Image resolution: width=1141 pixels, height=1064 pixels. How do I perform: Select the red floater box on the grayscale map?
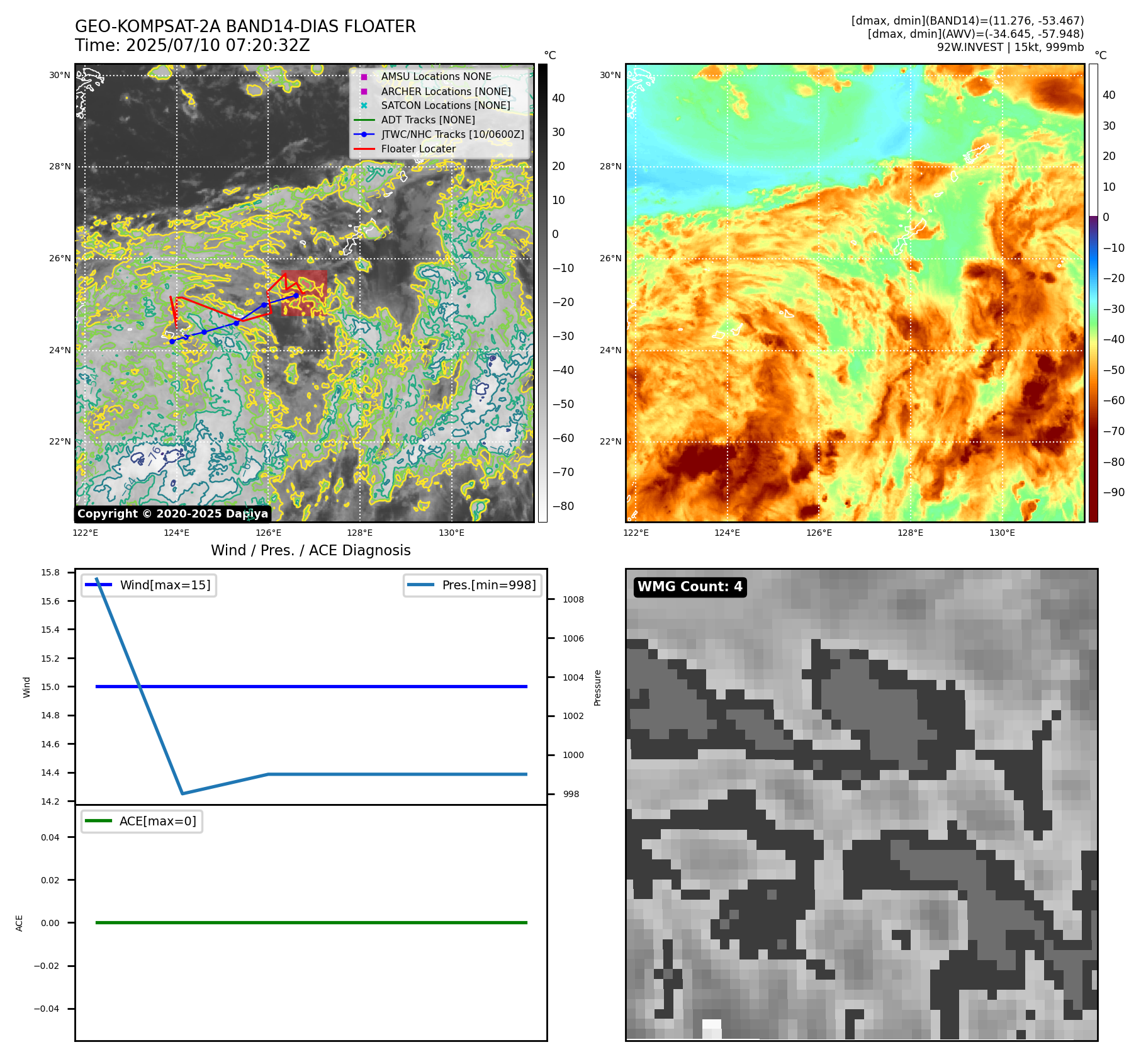(305, 293)
